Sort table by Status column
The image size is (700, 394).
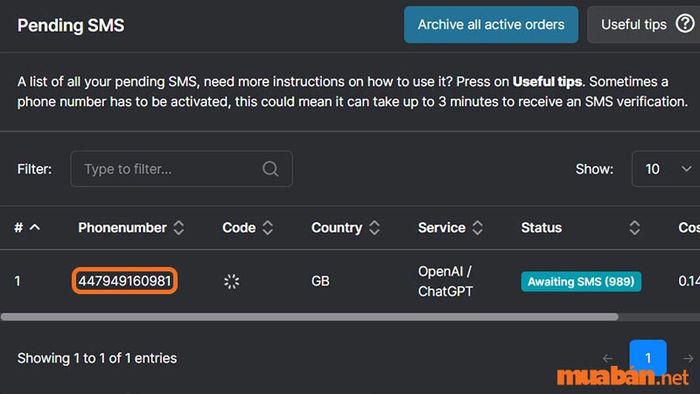pos(634,228)
